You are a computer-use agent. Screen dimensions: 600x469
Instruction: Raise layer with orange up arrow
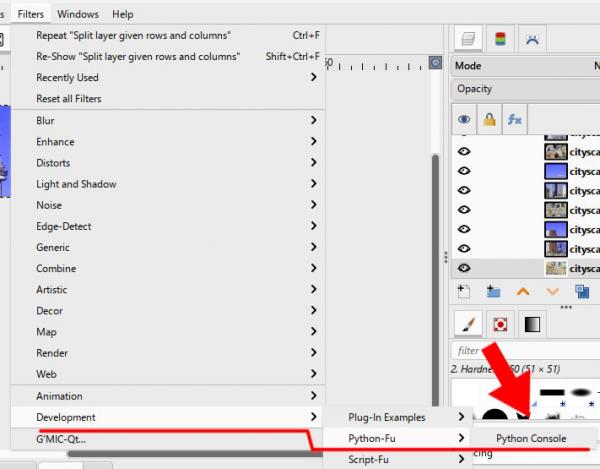pyautogui.click(x=523, y=292)
